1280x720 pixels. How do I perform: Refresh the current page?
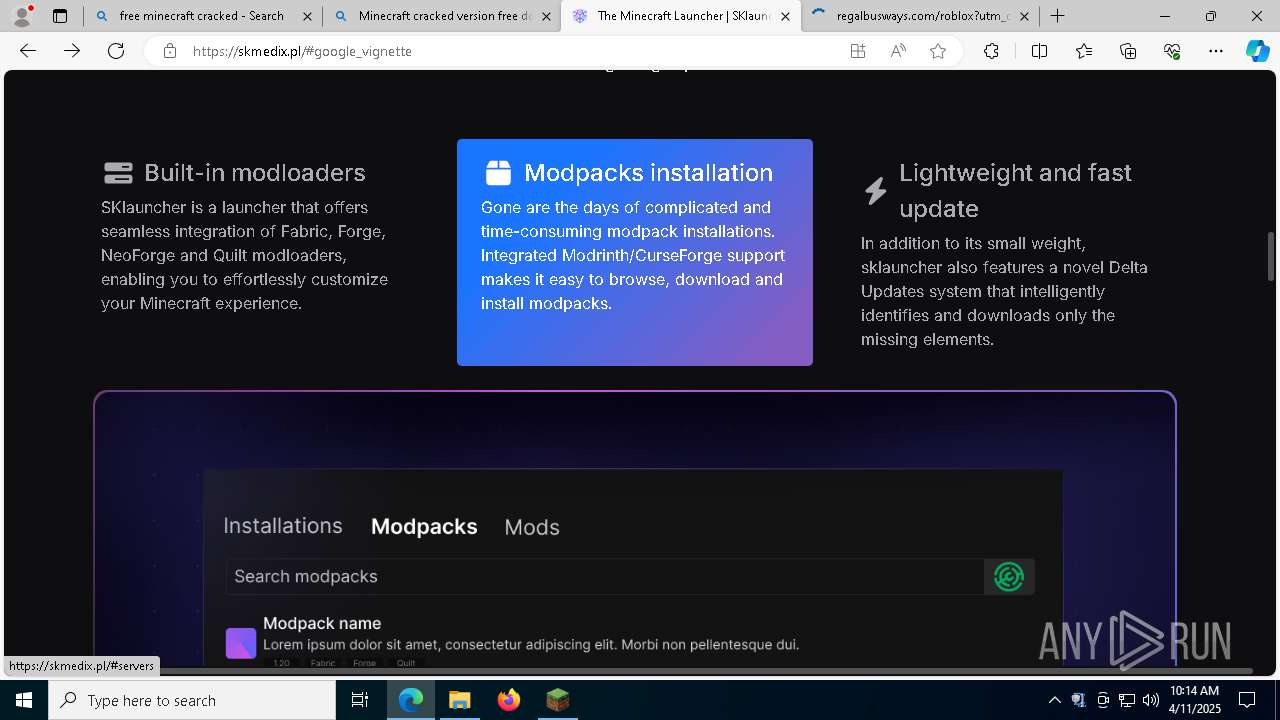point(116,51)
